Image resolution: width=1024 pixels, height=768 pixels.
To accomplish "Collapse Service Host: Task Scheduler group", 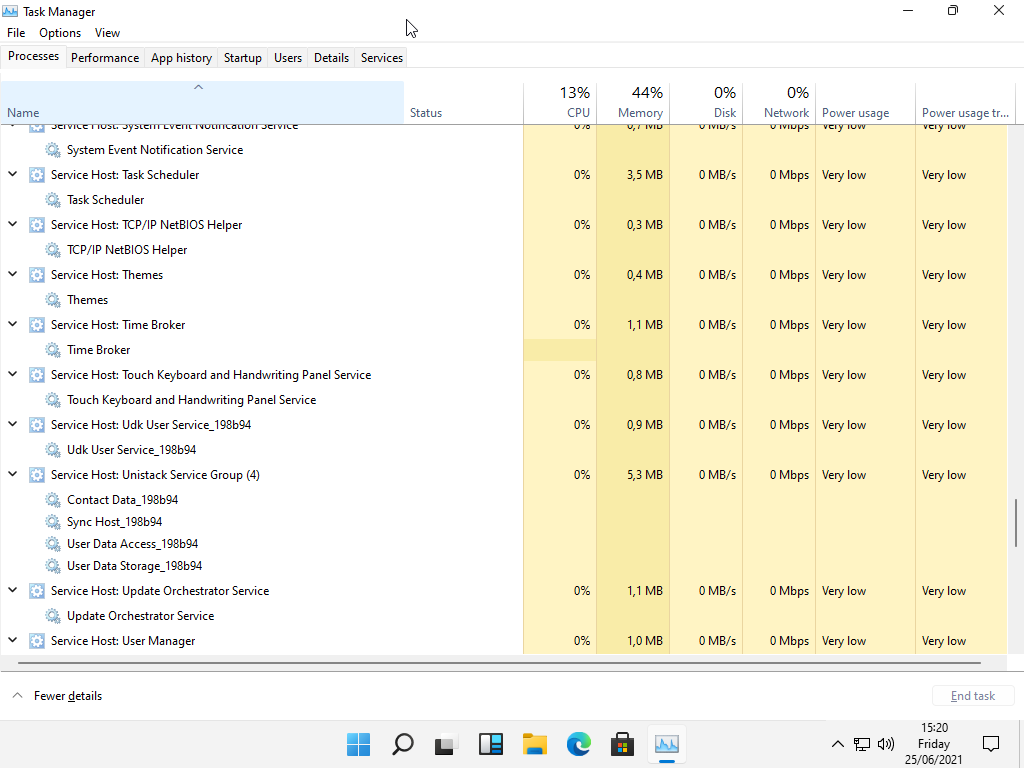I will 13,174.
